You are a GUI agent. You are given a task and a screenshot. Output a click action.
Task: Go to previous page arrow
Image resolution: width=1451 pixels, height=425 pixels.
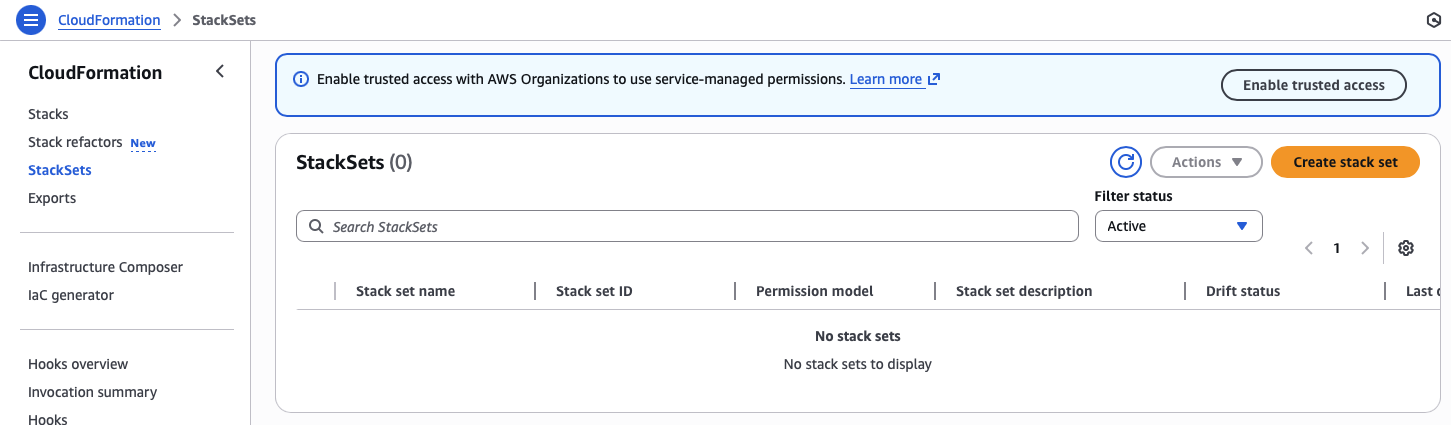pos(1309,248)
